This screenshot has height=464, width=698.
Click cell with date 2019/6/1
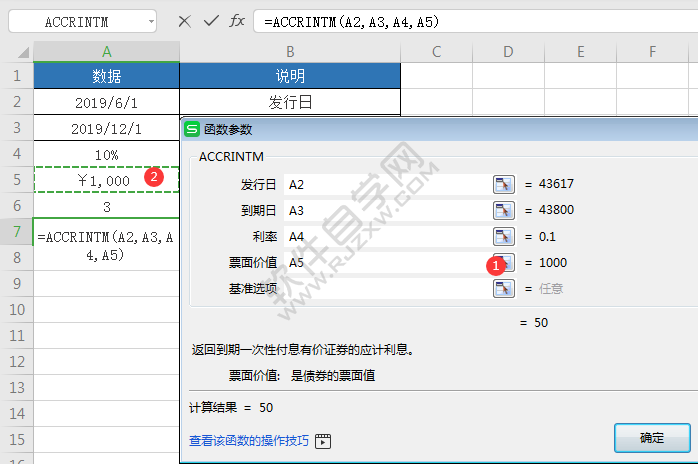[x=106, y=102]
